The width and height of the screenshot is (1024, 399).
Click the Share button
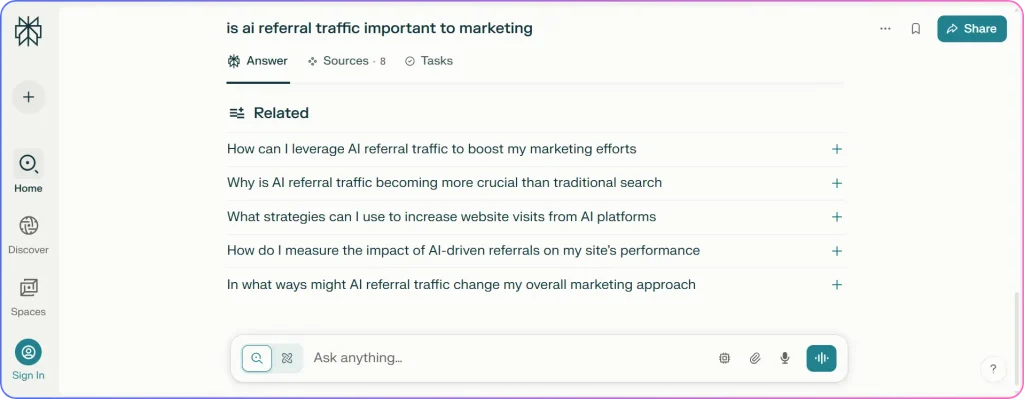[972, 29]
